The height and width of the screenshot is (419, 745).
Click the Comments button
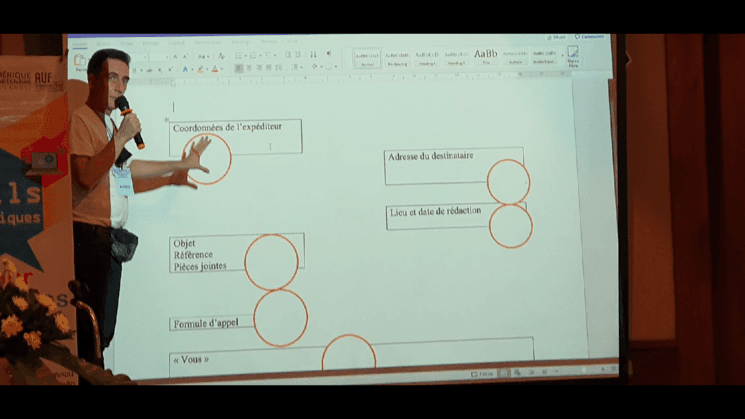tap(590, 37)
